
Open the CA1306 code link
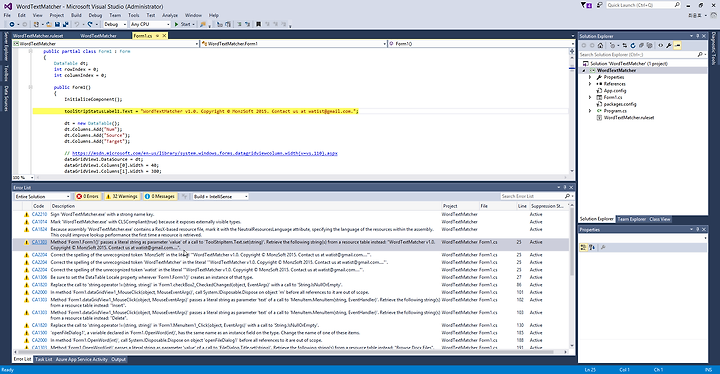(39, 278)
